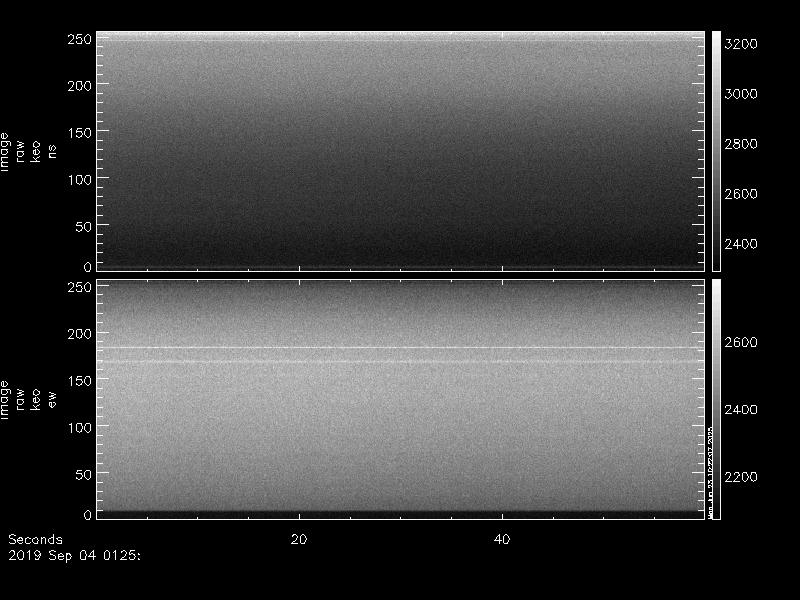Click the ns keogram grayscale colorbar
This screenshot has height=600, width=800.
[716, 151]
